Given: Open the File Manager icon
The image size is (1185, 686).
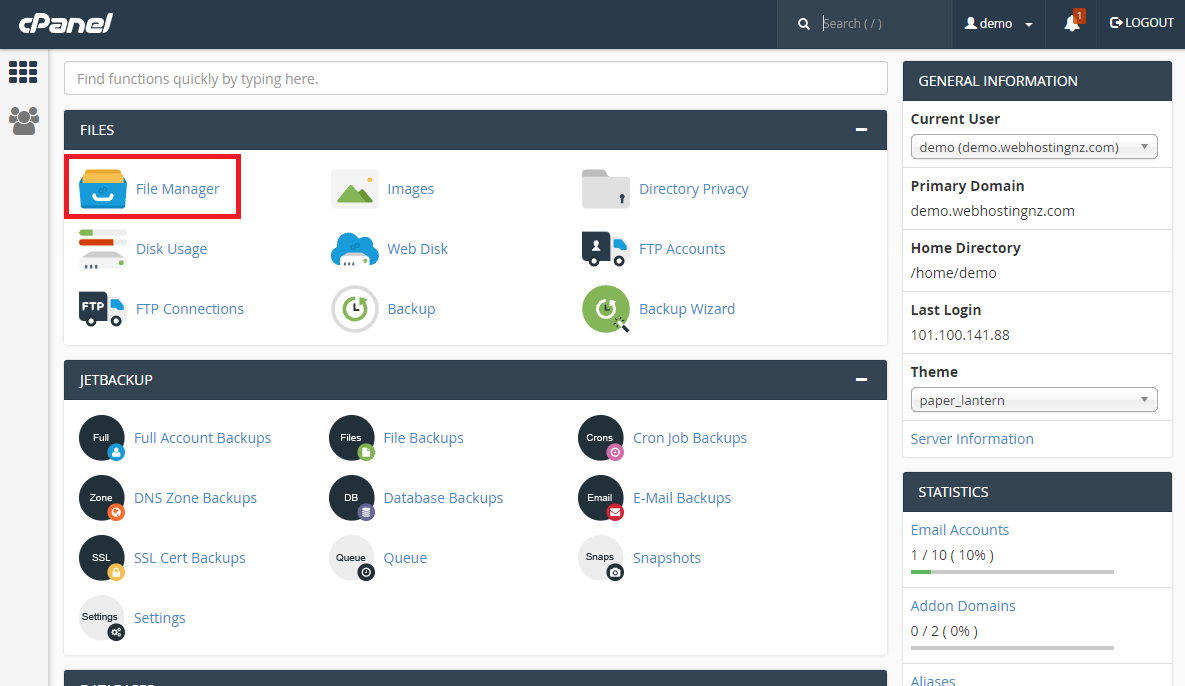Looking at the screenshot, I should 103,188.
